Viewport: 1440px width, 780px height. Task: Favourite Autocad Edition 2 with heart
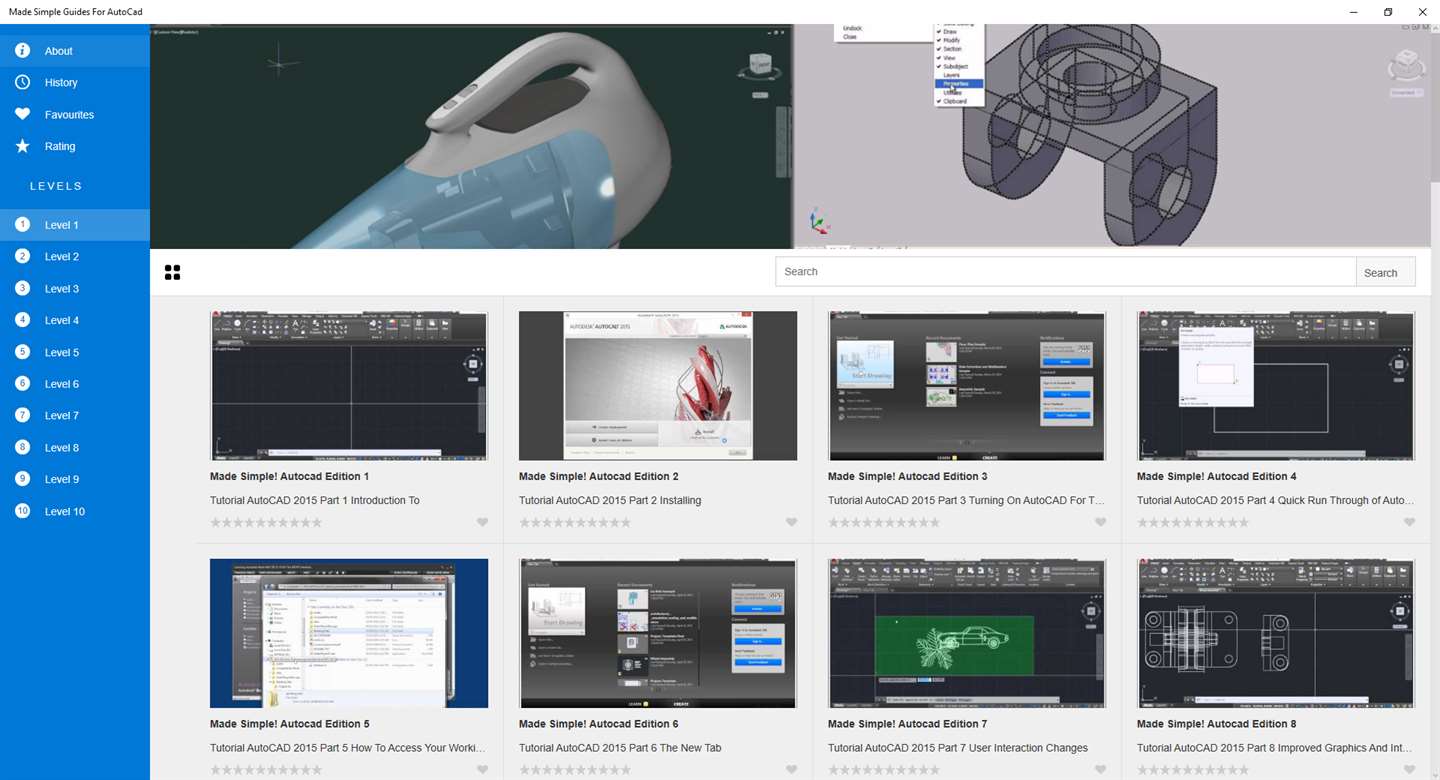(791, 522)
